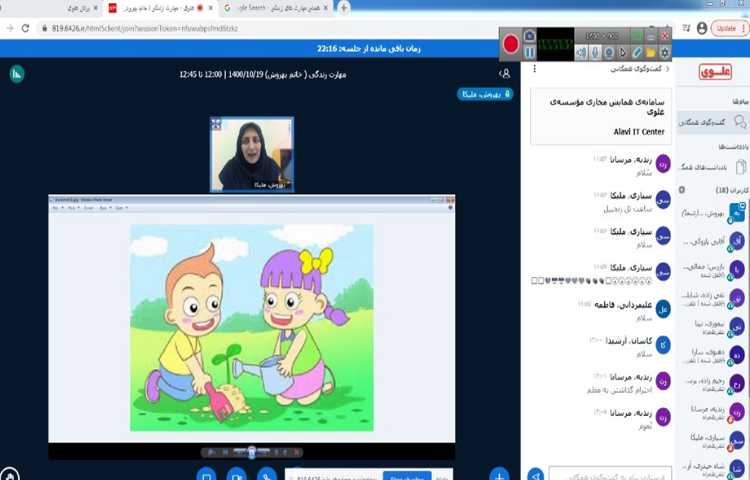This screenshot has width=750, height=480.
Task: Click the emoji chat message from Melika
Action: (592, 281)
